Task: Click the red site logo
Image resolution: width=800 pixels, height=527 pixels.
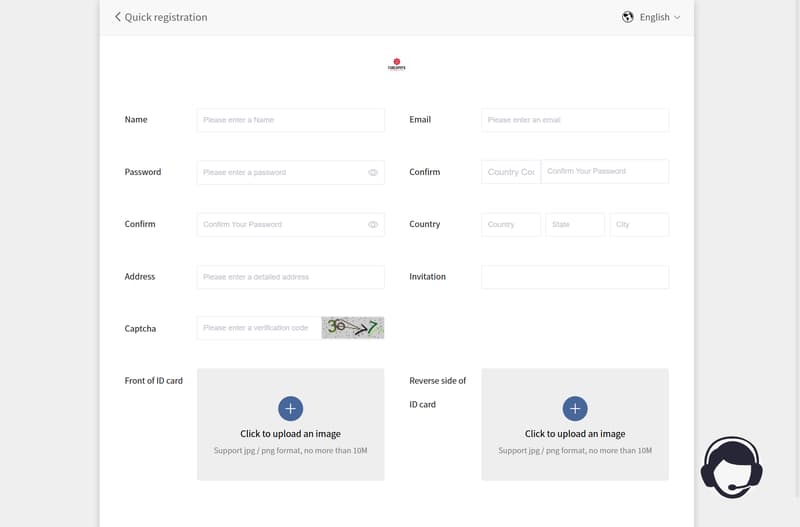Action: coord(396,64)
